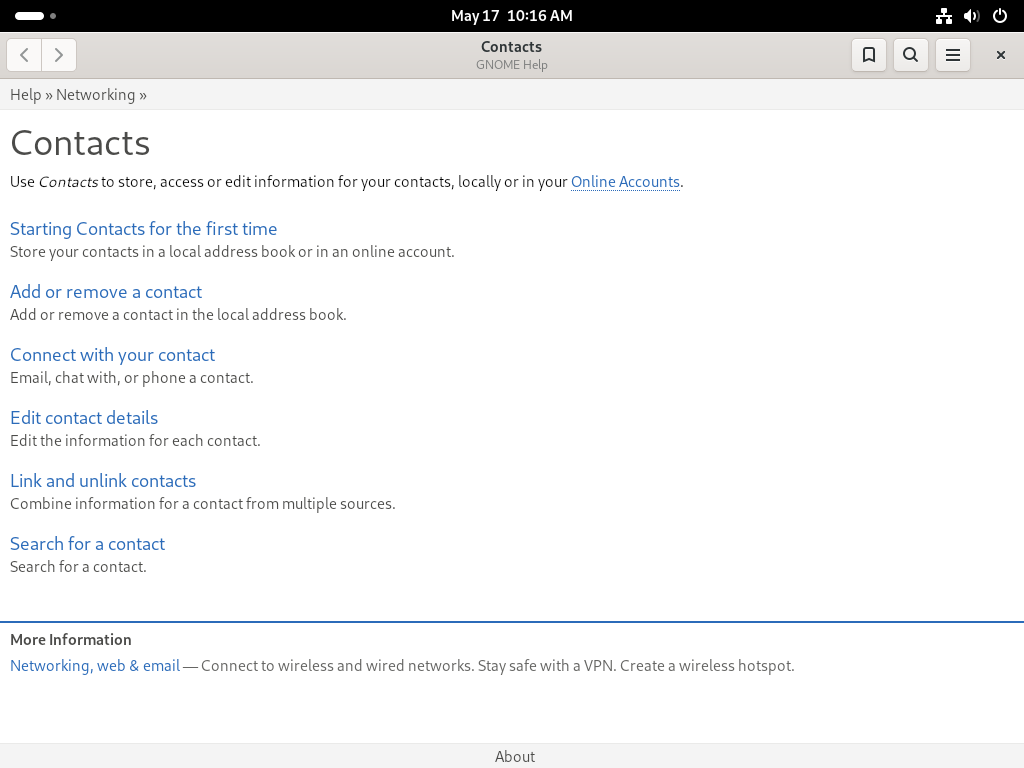Go to the Help breadcrumb

click(25, 95)
